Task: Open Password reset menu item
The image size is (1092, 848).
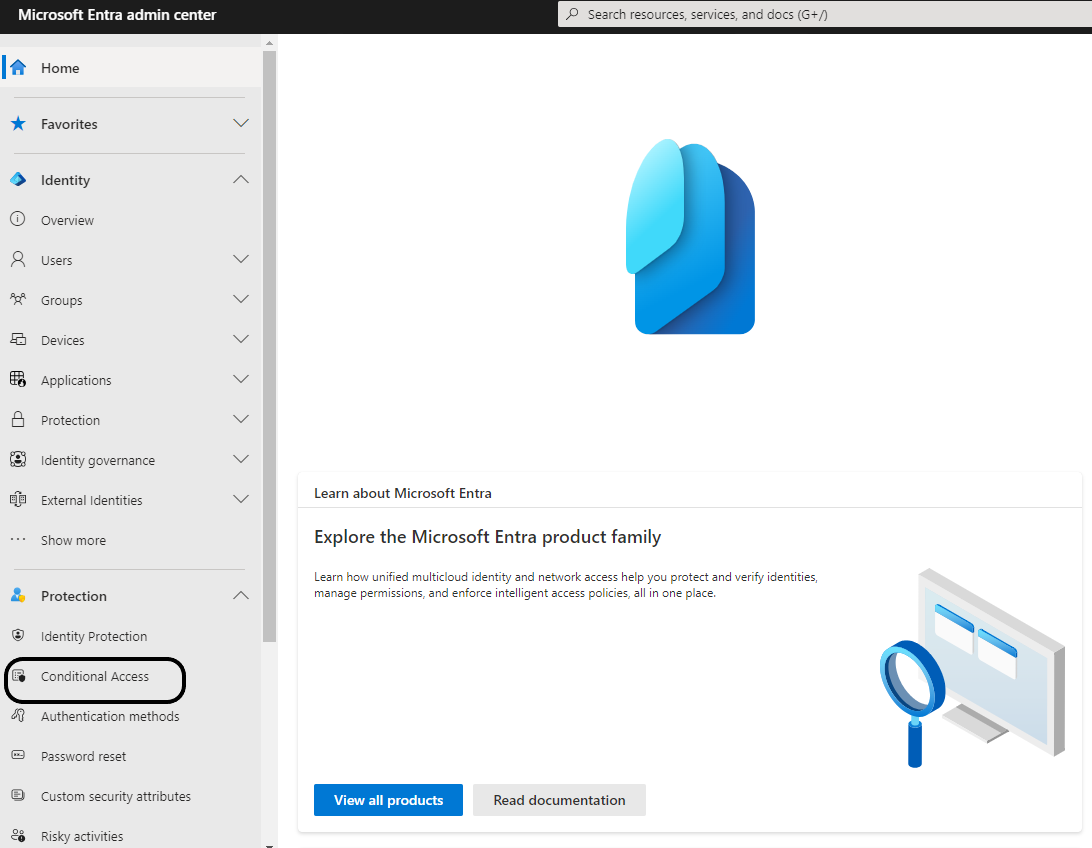Action: [131, 756]
